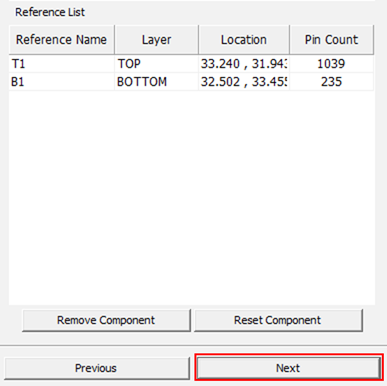Click the 33.240 location cell
Screen dimensions: 387x386
coord(244,64)
